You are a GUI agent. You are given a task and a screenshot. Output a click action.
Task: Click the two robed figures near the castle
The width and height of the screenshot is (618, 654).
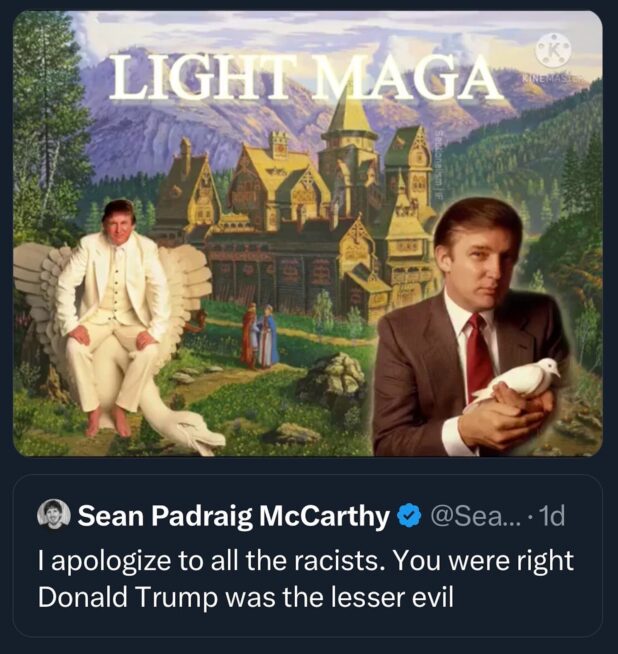point(259,335)
